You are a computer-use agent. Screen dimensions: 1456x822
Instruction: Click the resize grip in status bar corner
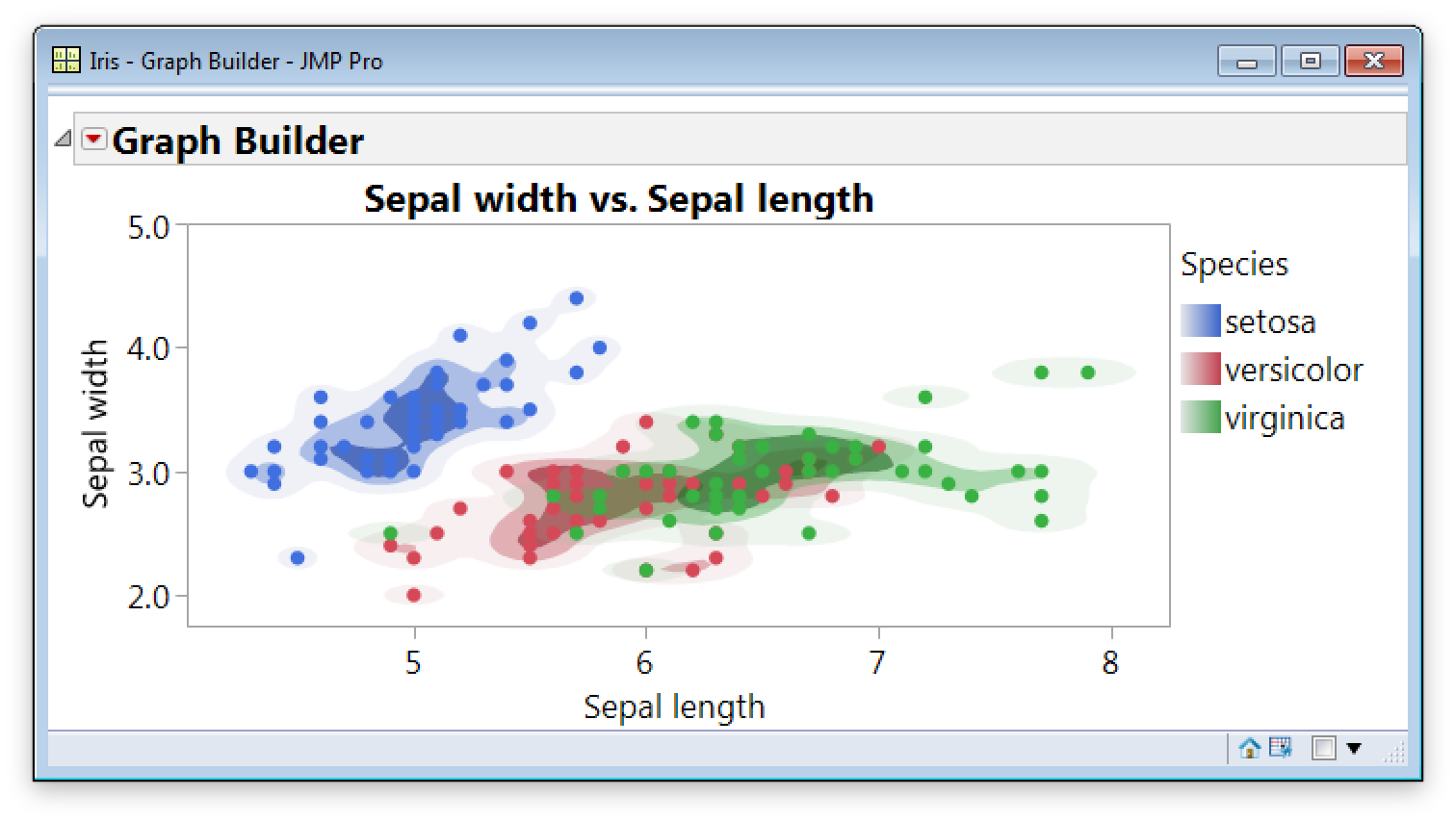1393,754
